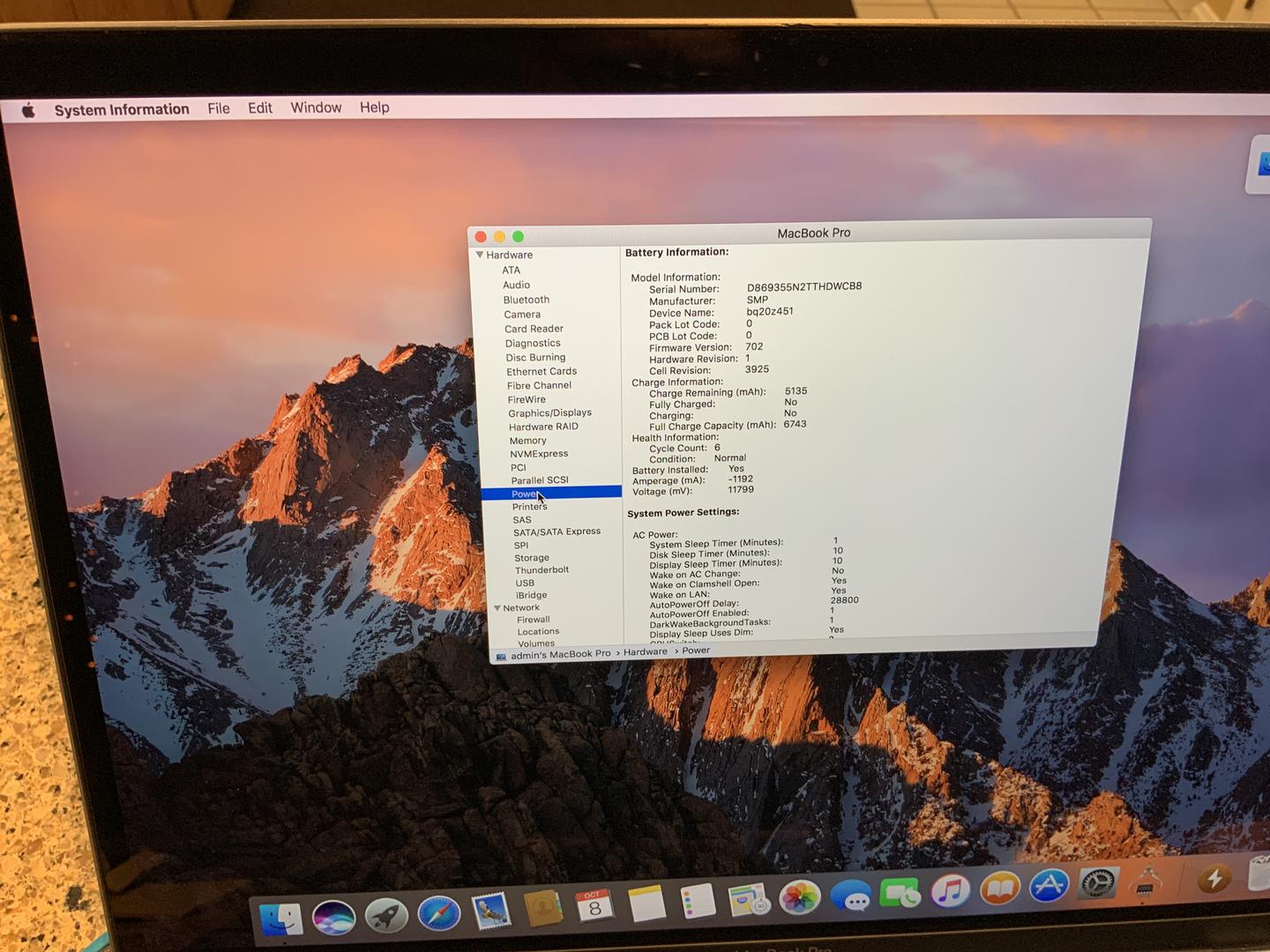The height and width of the screenshot is (952, 1270).
Task: Select Storage in the sidebar
Action: [532, 557]
